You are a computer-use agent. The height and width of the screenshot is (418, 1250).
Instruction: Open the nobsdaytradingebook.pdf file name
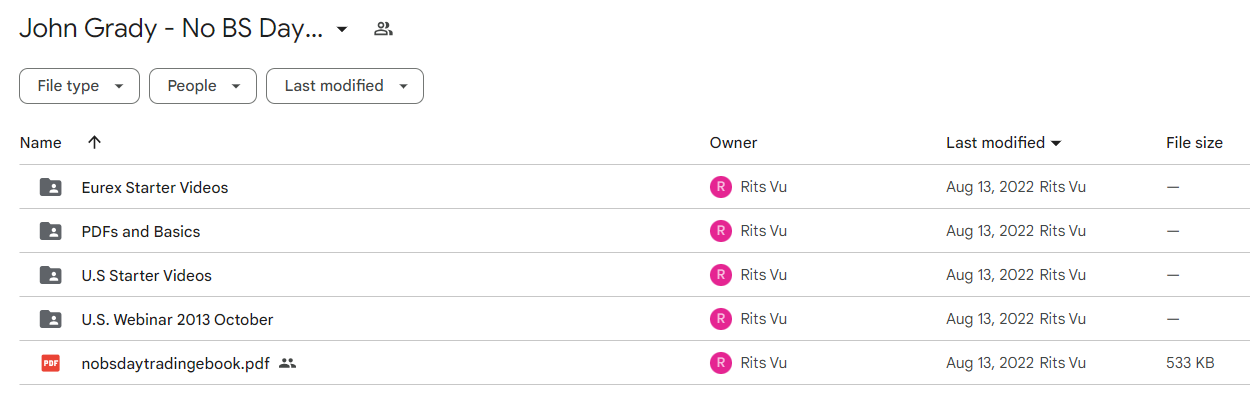click(176, 363)
